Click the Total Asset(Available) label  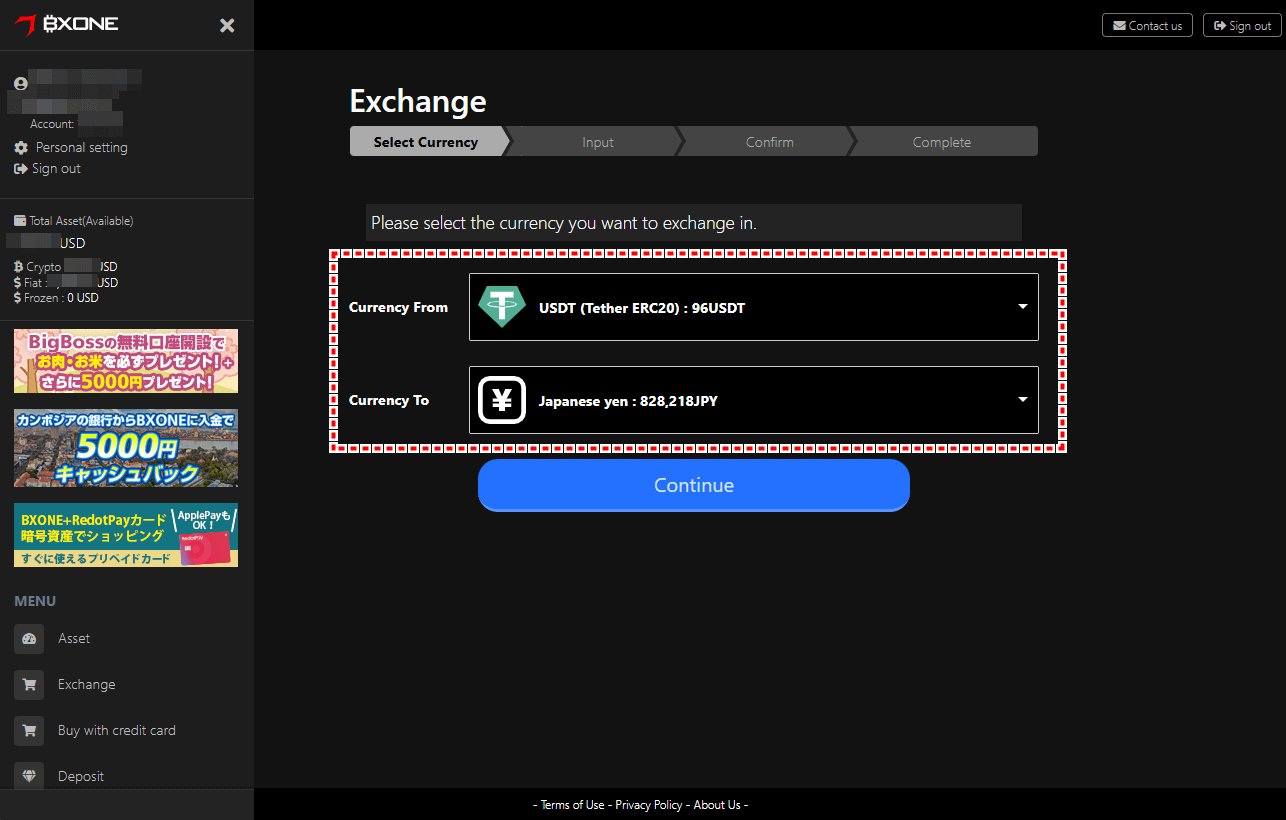(81, 221)
